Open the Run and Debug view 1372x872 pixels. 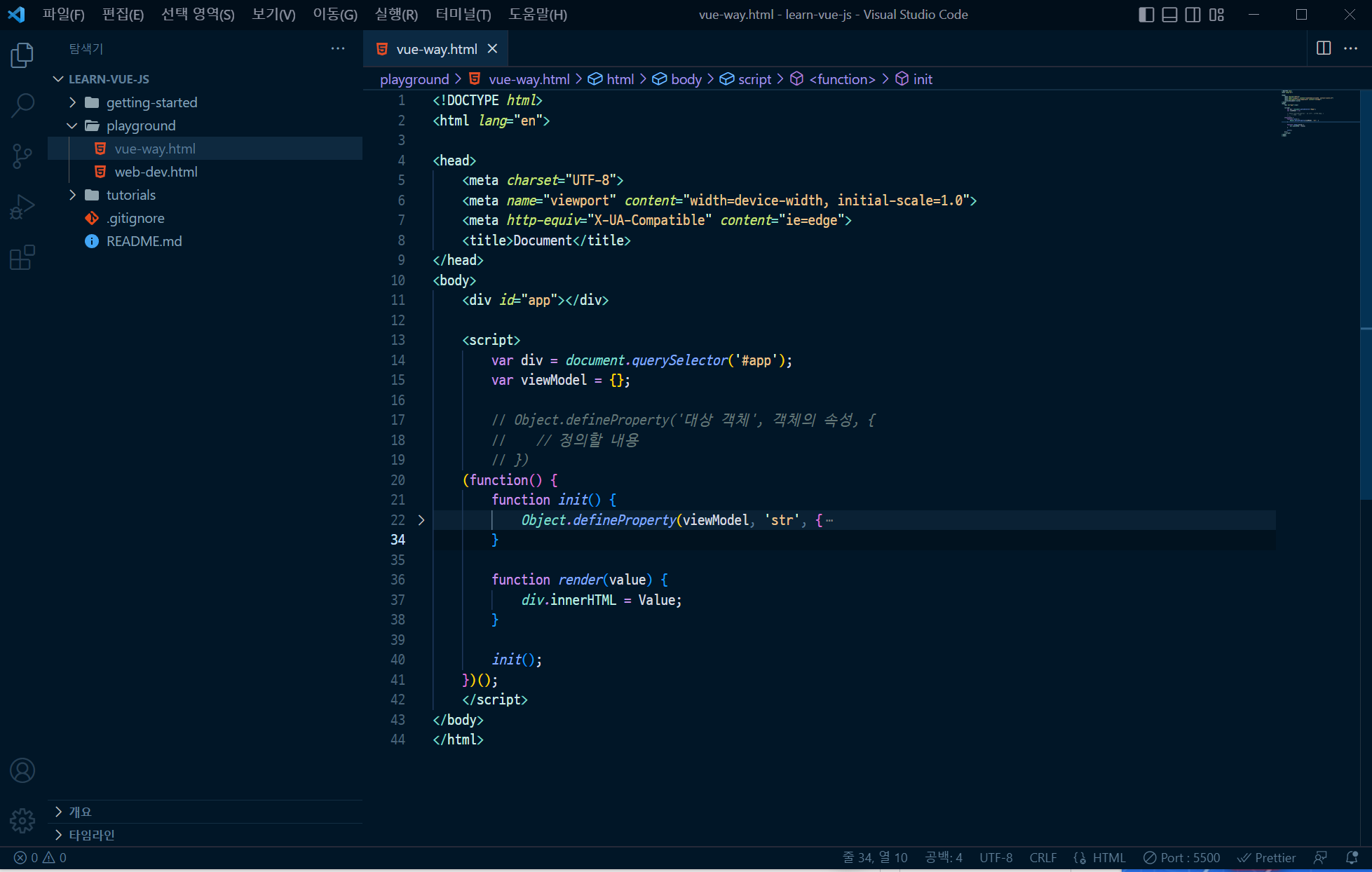pyautogui.click(x=22, y=207)
